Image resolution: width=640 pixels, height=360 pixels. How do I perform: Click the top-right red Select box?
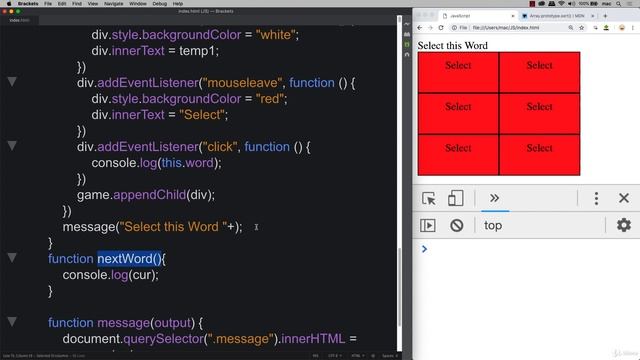point(539,72)
